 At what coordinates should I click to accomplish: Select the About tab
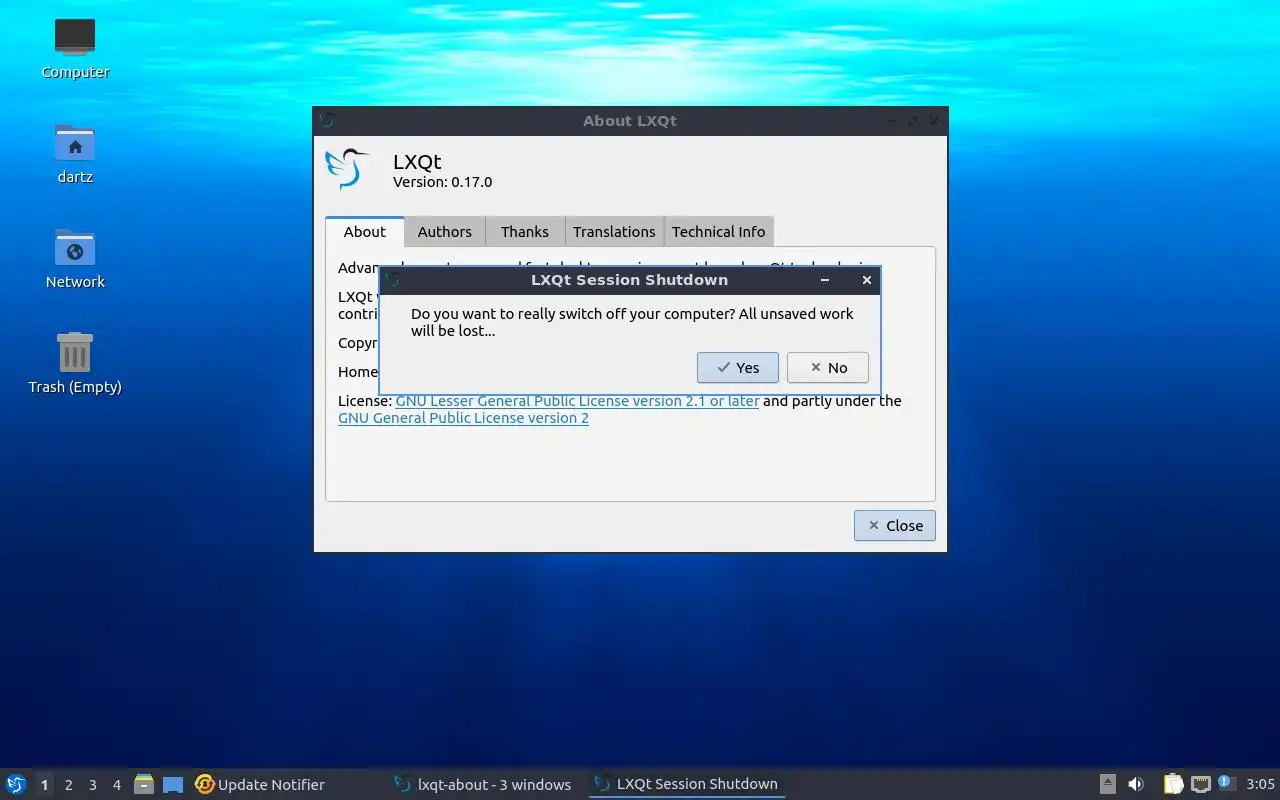(364, 232)
